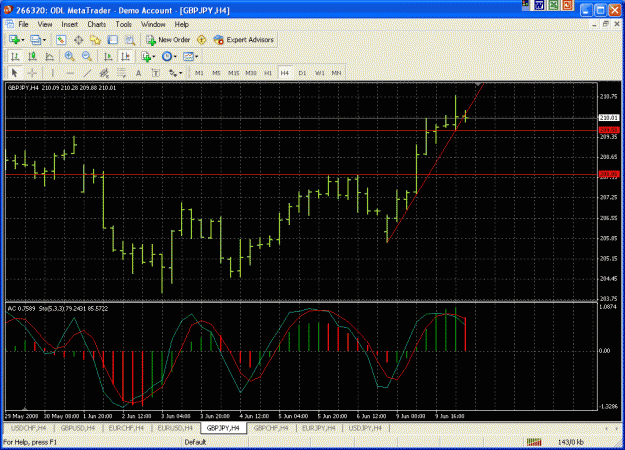Launch MetaEditor yellow diamond icon
This screenshot has height=450, width=625.
(x=202, y=40)
